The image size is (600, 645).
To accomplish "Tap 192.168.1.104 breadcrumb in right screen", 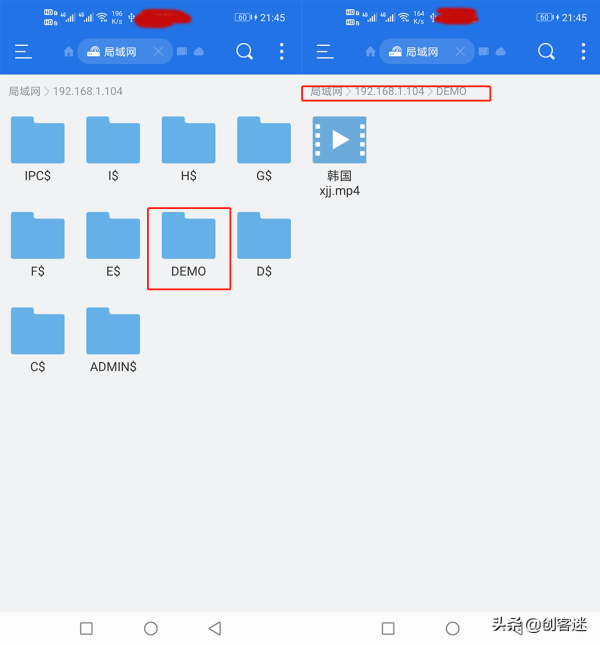I will tap(389, 91).
